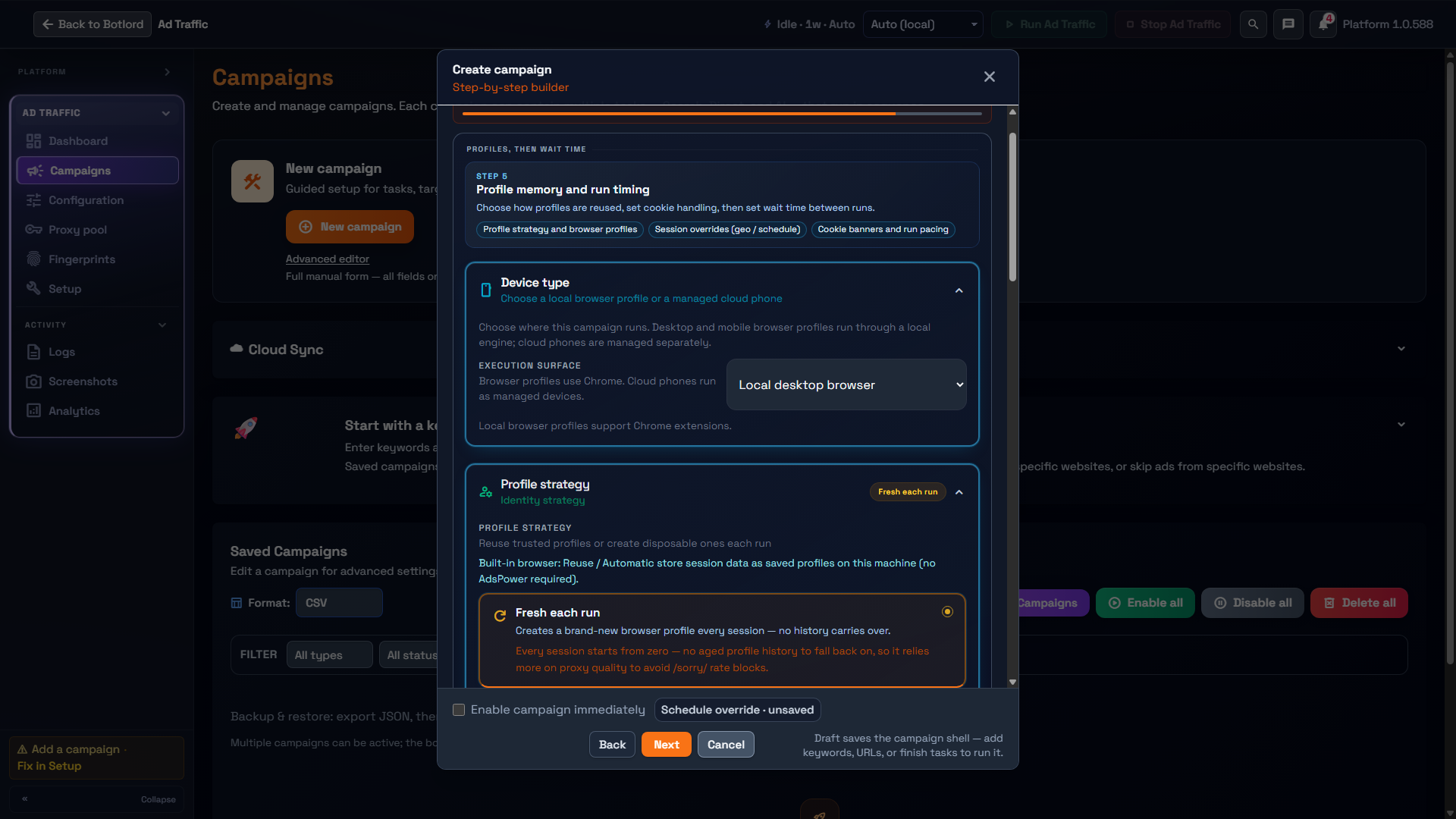Click the Proxy pool key icon
Screen dimensions: 1456x819
tap(33, 230)
